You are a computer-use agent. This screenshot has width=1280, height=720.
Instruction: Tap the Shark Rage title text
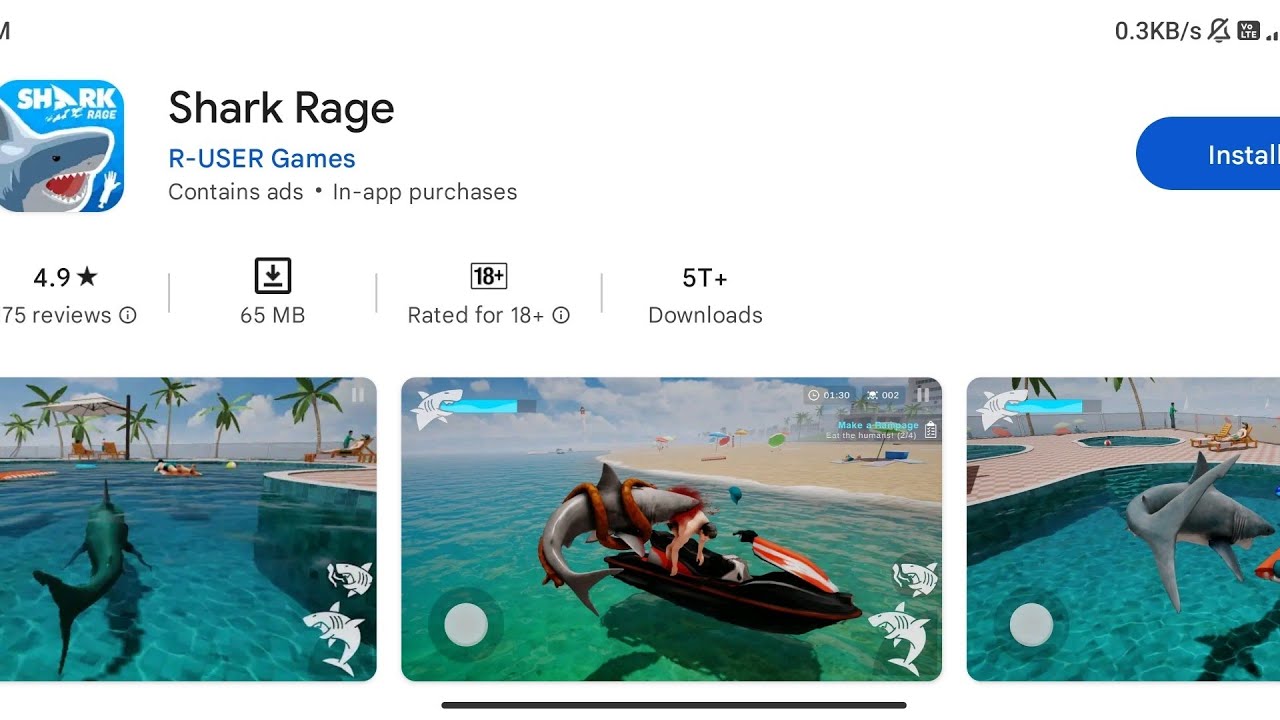(281, 108)
